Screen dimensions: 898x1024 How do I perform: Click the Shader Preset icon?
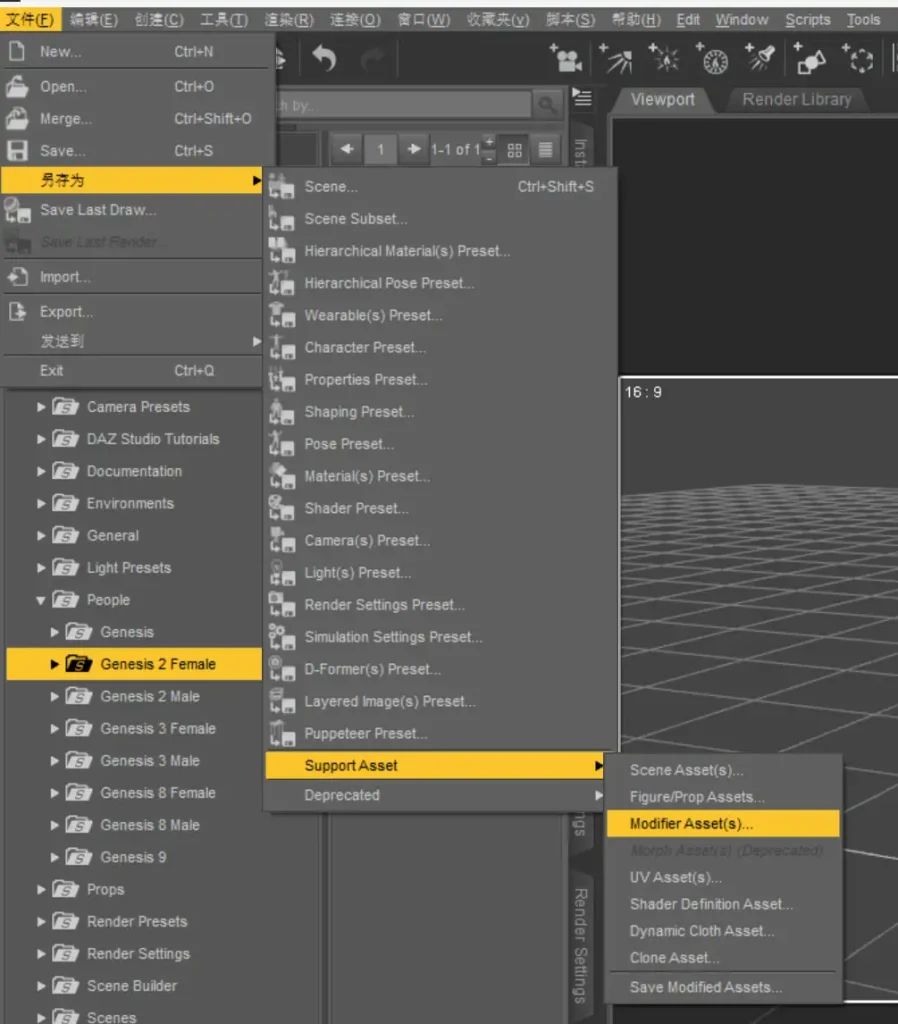(x=281, y=508)
